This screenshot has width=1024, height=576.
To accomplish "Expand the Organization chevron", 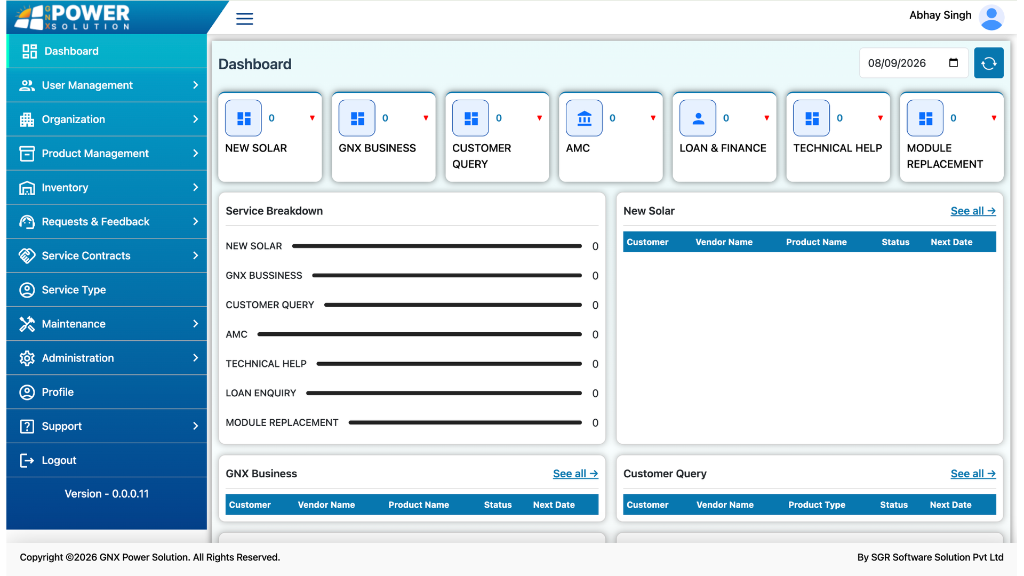I will (x=195, y=120).
